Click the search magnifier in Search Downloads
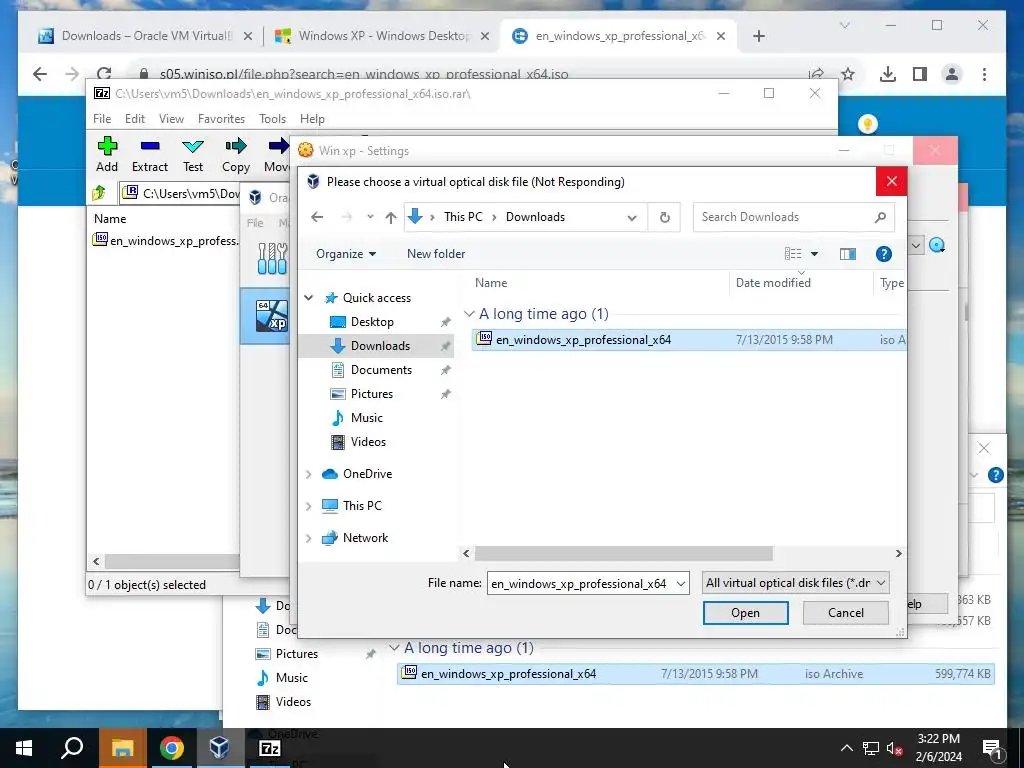The height and width of the screenshot is (768, 1024). tap(880, 217)
